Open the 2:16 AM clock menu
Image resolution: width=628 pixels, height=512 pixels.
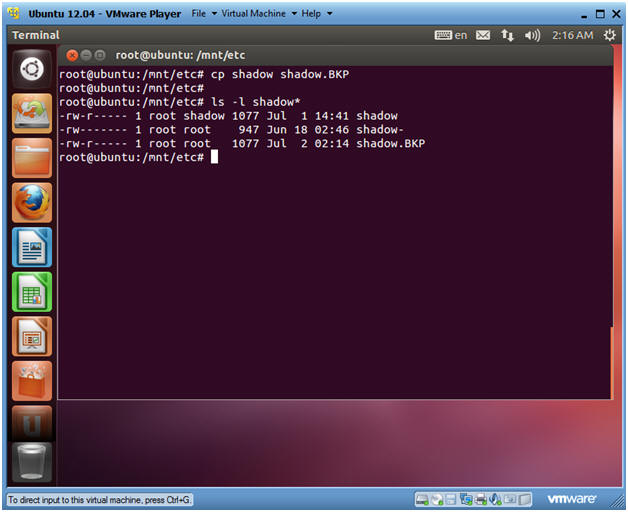(573, 35)
